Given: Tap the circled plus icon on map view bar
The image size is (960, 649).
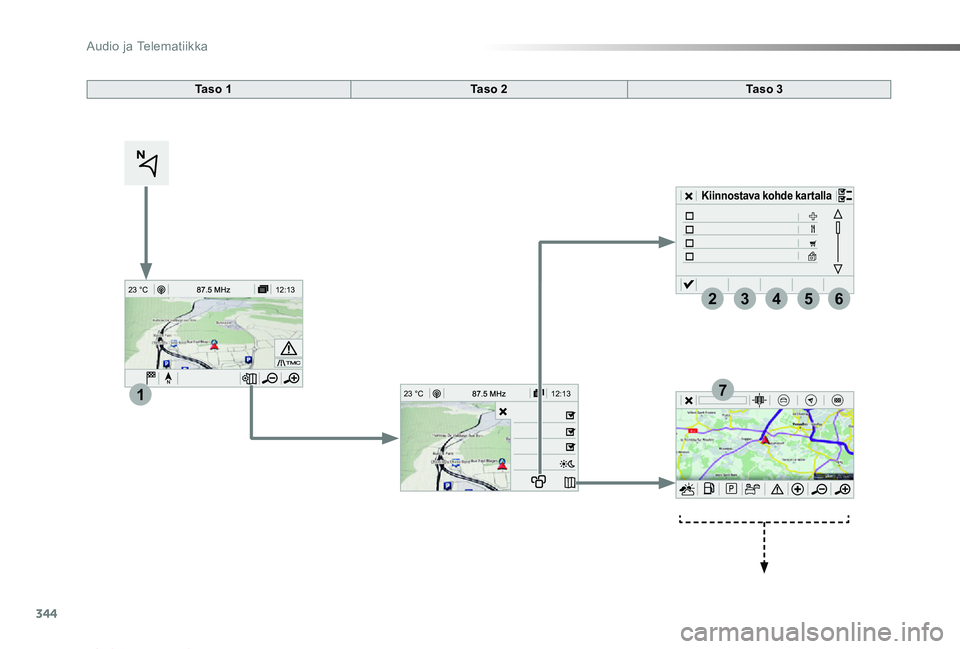Looking at the screenshot, I should tap(797, 489).
